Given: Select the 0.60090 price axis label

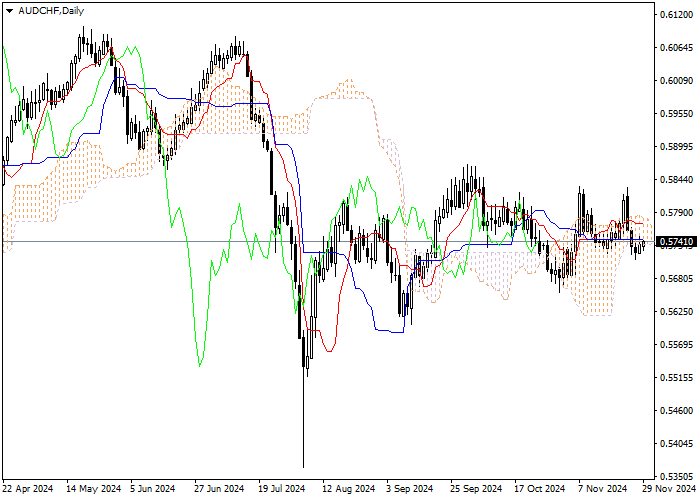Looking at the screenshot, I should pos(677,81).
